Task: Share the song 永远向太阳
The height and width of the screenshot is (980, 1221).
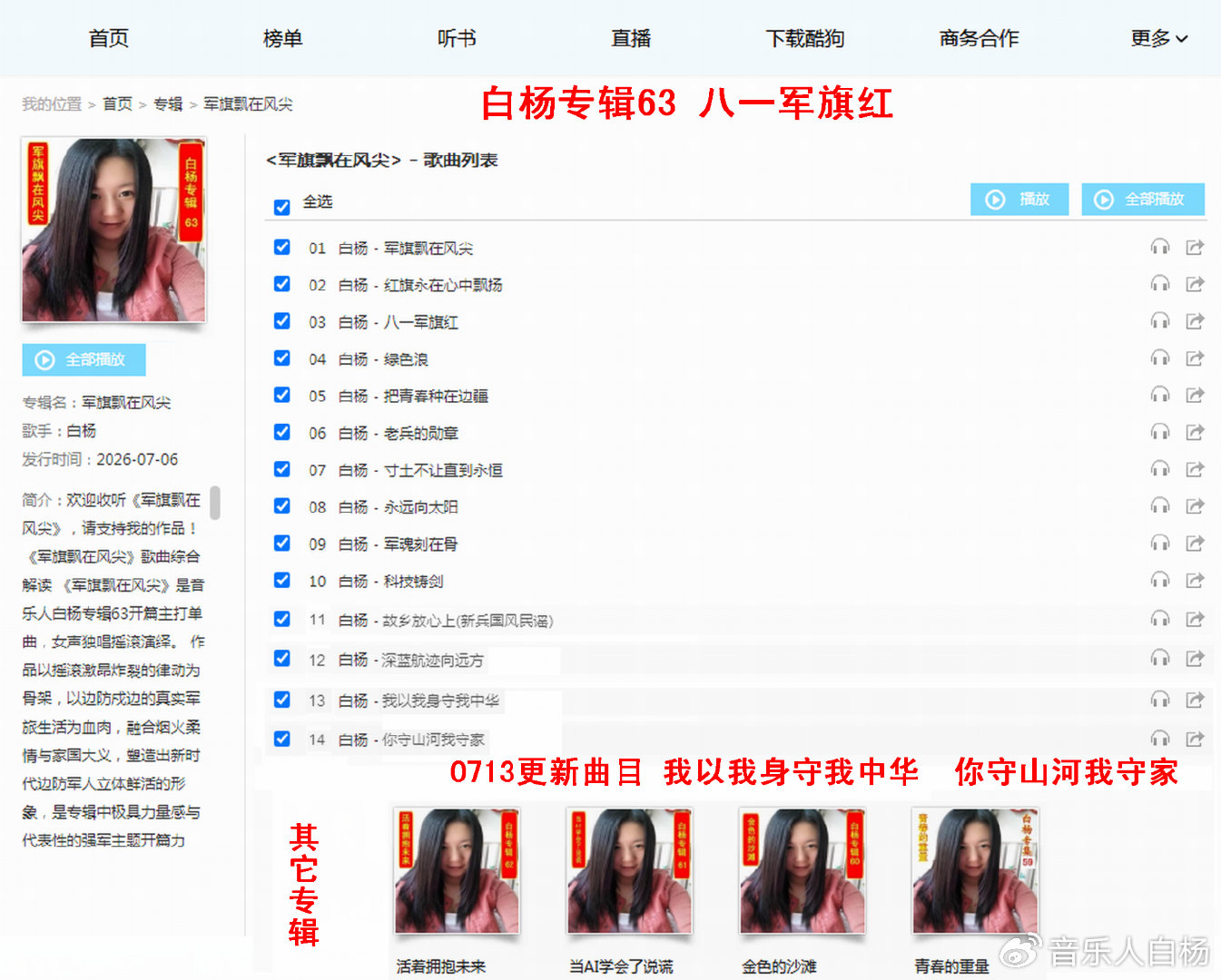Action: point(1195,505)
